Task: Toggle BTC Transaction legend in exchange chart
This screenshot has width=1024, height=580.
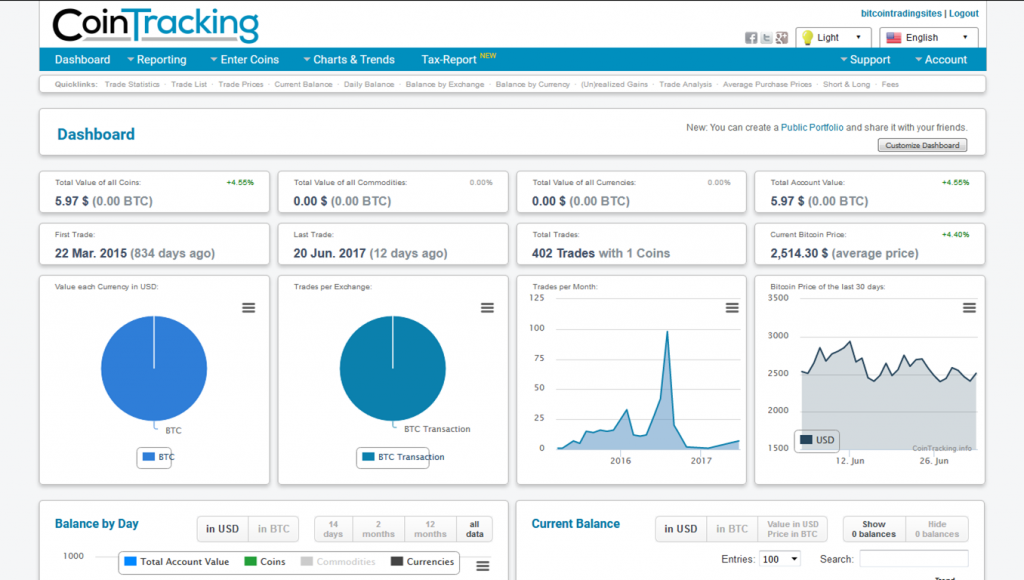Action: 403,457
